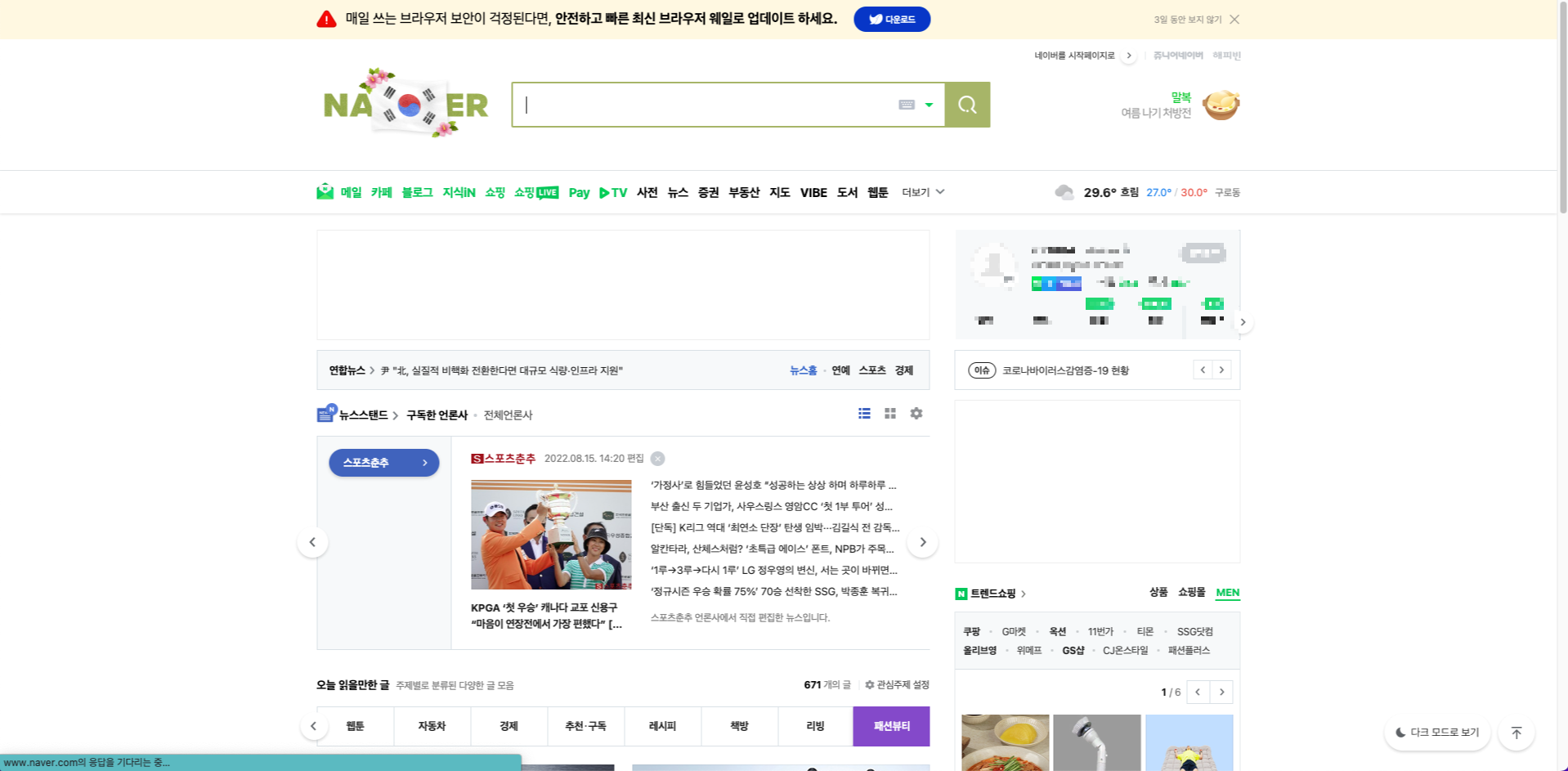Open 쥬니어네이버 link
The height and width of the screenshot is (771, 1568).
[x=1178, y=56]
